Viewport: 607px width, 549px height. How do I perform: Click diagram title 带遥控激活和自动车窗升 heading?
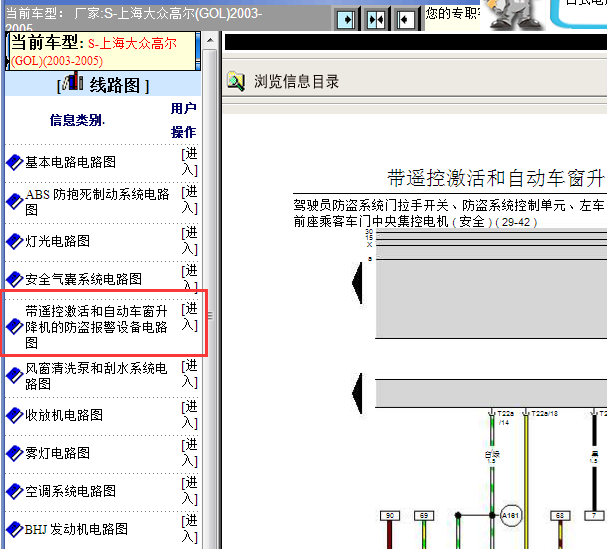point(496,178)
